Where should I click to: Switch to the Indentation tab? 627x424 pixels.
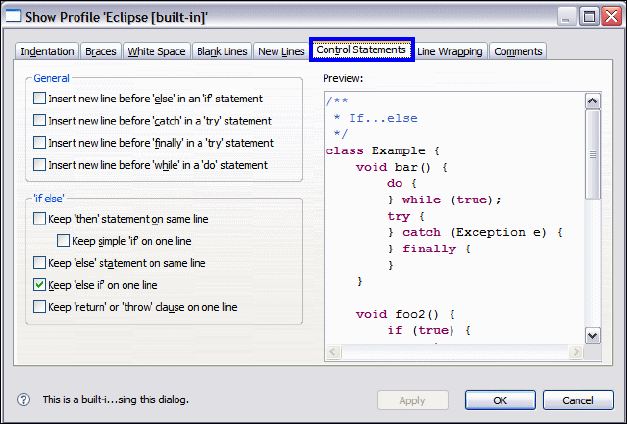(47, 51)
